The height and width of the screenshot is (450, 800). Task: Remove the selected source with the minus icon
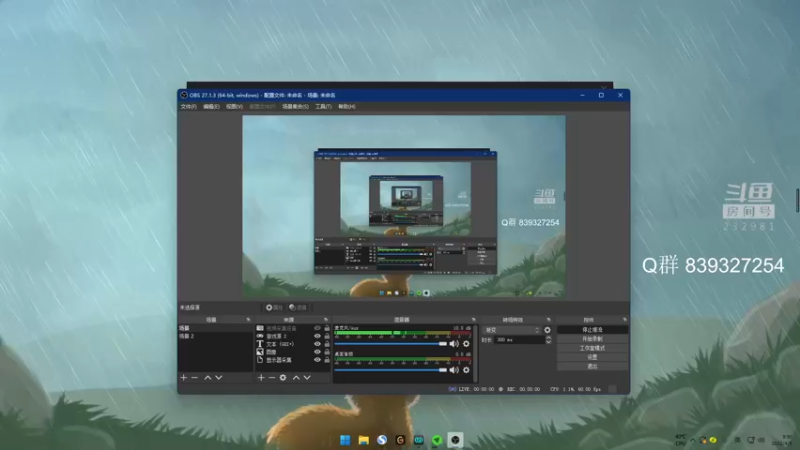tap(271, 378)
